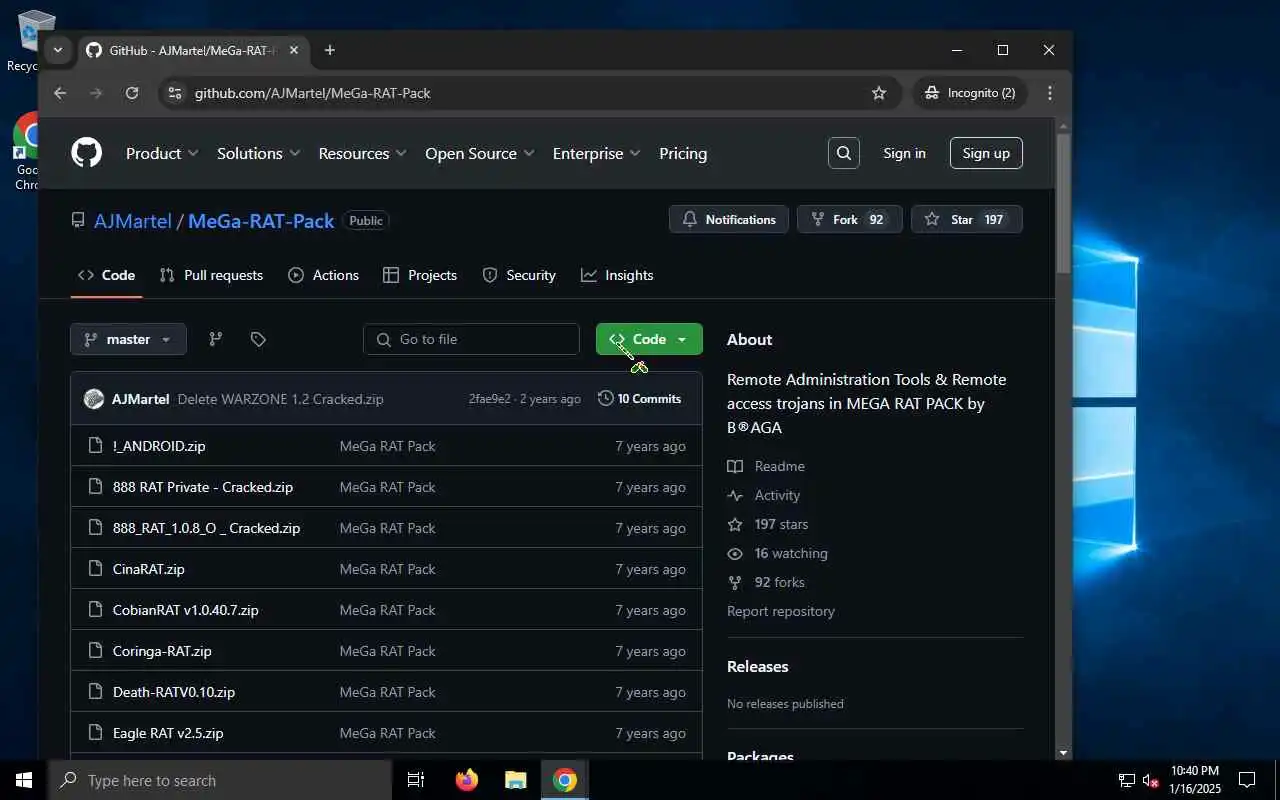The height and width of the screenshot is (800, 1280).
Task: Expand the Enterprise menu
Action: point(597,153)
